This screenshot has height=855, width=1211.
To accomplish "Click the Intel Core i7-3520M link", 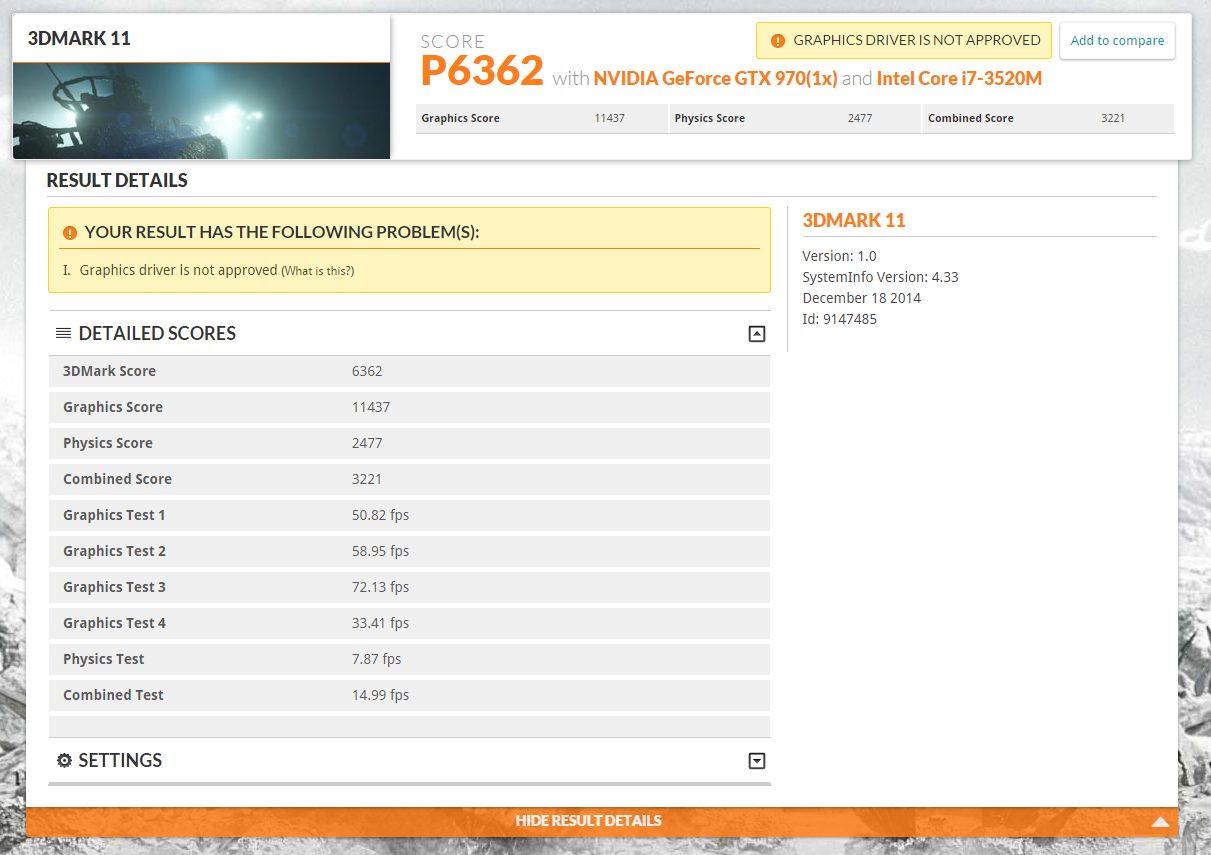I will pyautogui.click(x=959, y=78).
